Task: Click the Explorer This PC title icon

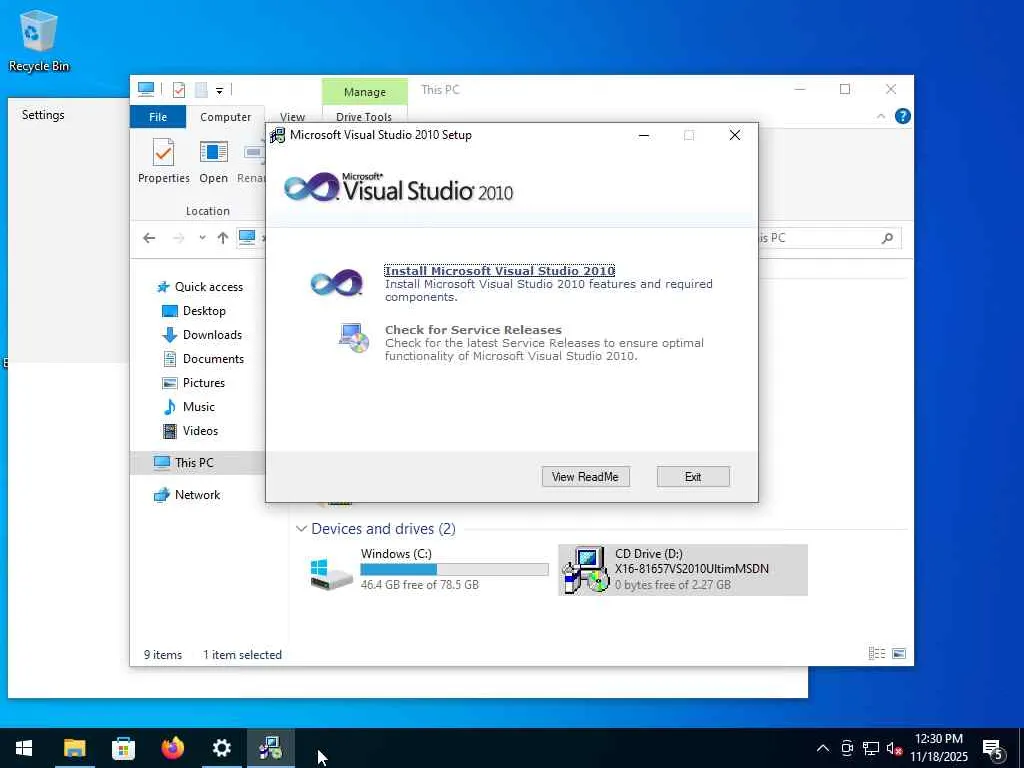Action: click(146, 89)
